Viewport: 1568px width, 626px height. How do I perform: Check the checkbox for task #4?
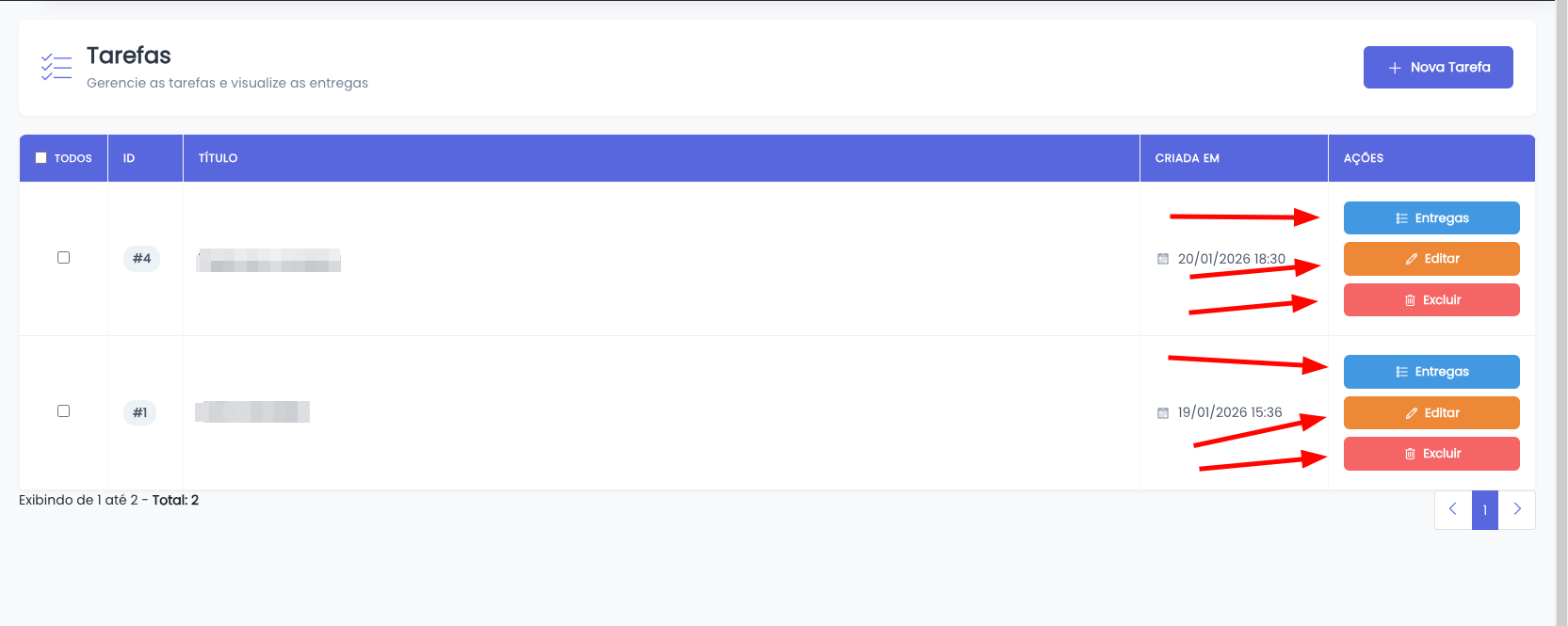[63, 257]
